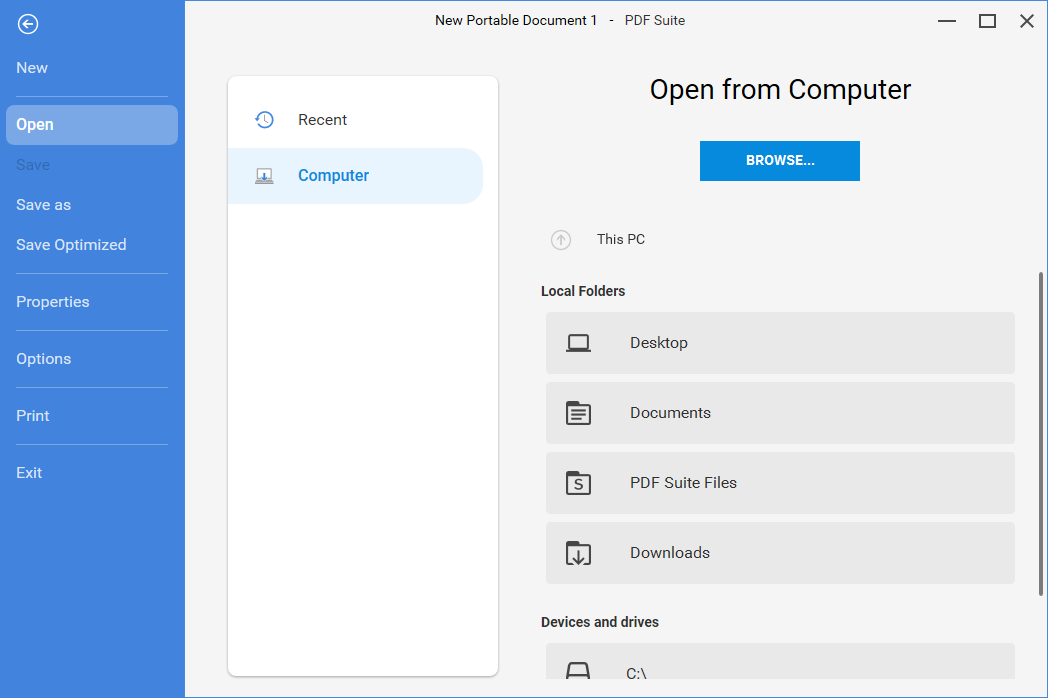
Task: Click the Downloads folder icon
Action: (578, 553)
